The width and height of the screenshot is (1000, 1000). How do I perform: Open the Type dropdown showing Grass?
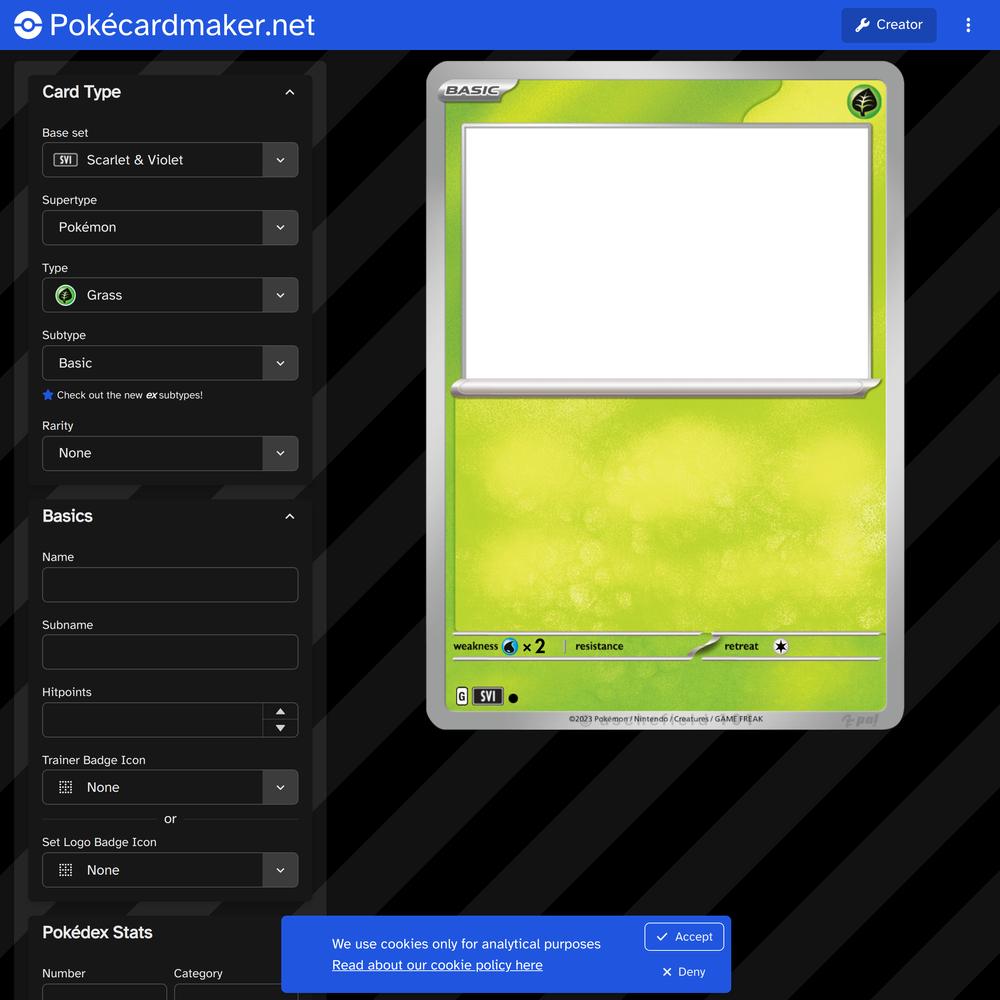pyautogui.click(x=170, y=295)
